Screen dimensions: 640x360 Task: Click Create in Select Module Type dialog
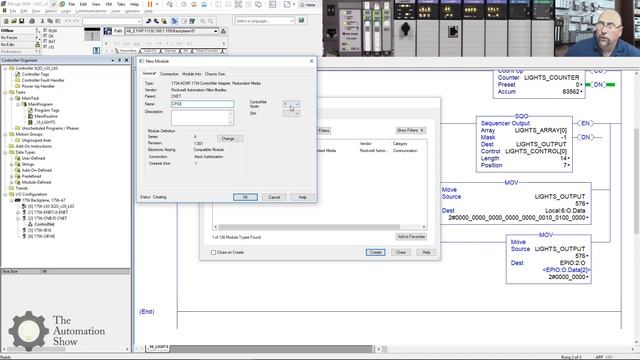coord(376,252)
